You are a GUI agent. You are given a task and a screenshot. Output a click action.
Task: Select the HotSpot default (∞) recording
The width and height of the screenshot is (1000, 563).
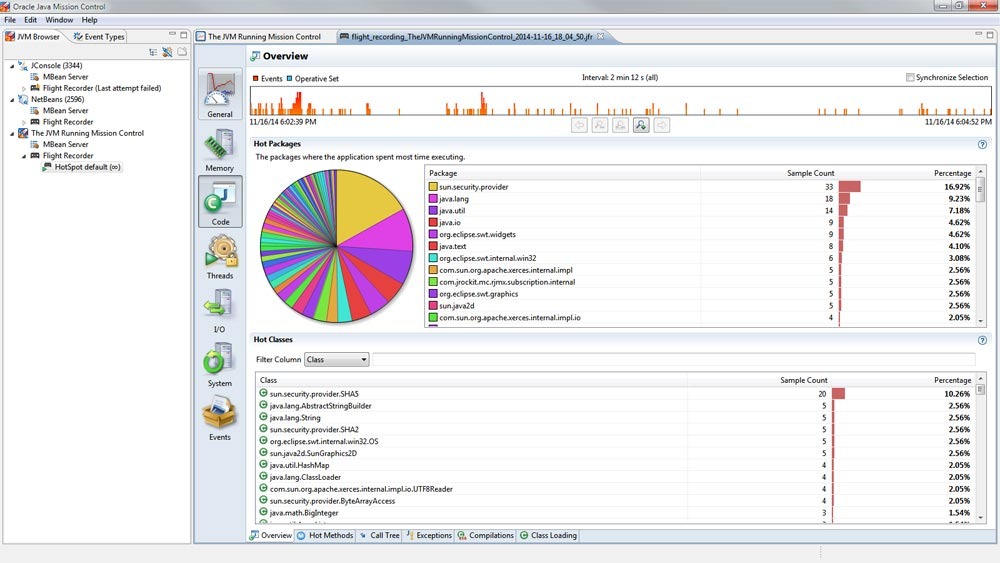81,167
